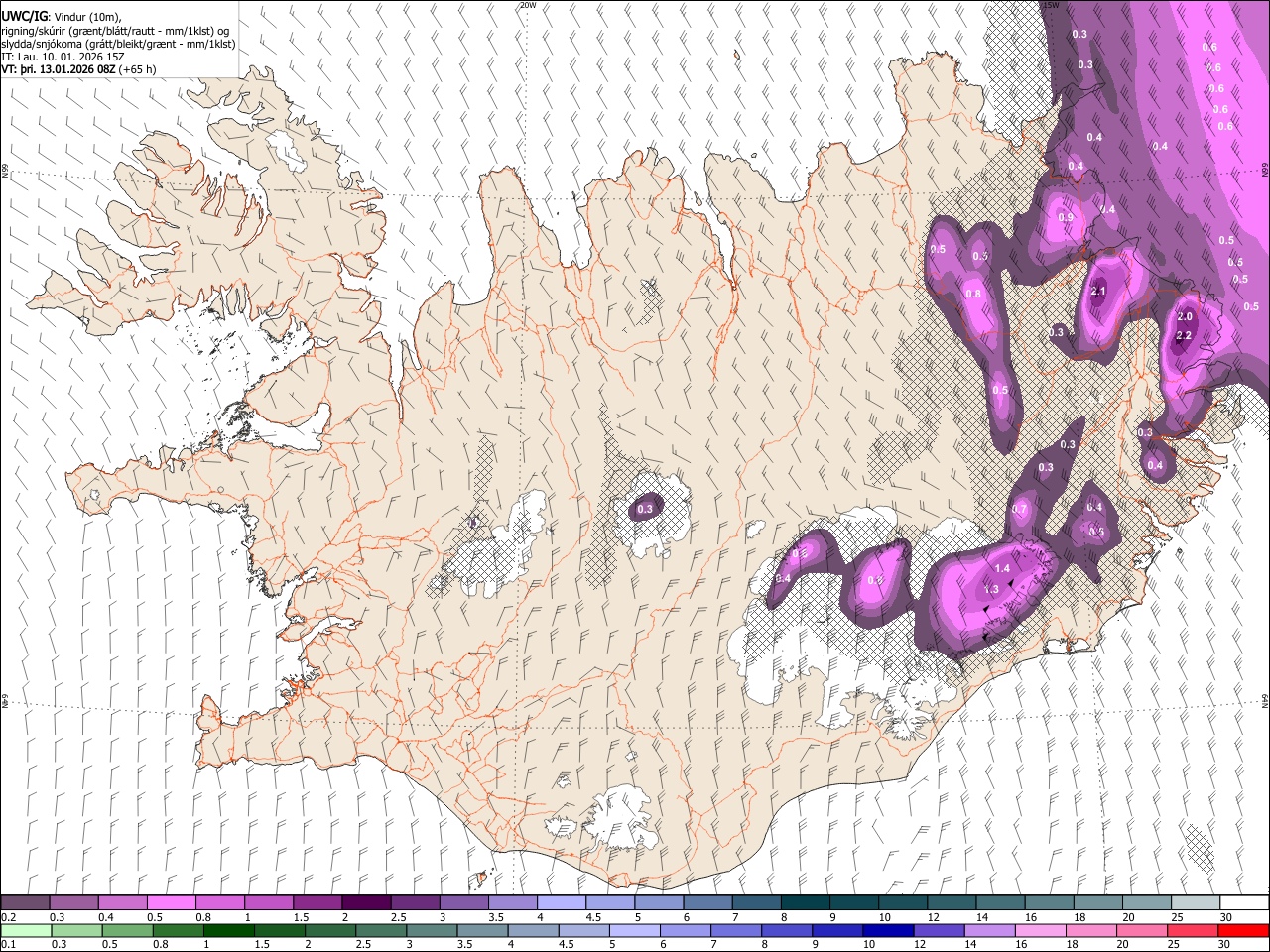The height and width of the screenshot is (952, 1270).
Task: Select the rain scale swatch between 3.5 and 4
Action: coord(482,930)
